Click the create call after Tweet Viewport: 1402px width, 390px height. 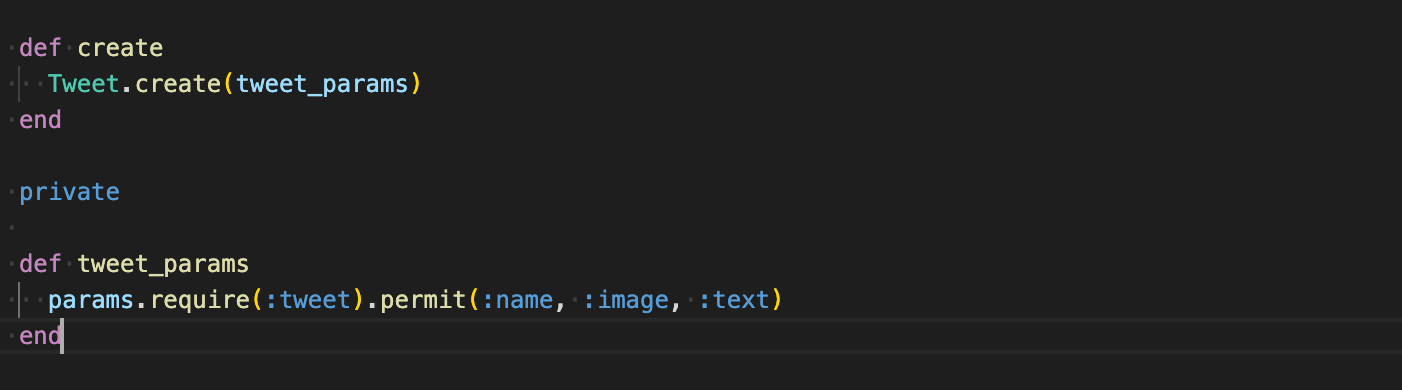click(x=178, y=84)
